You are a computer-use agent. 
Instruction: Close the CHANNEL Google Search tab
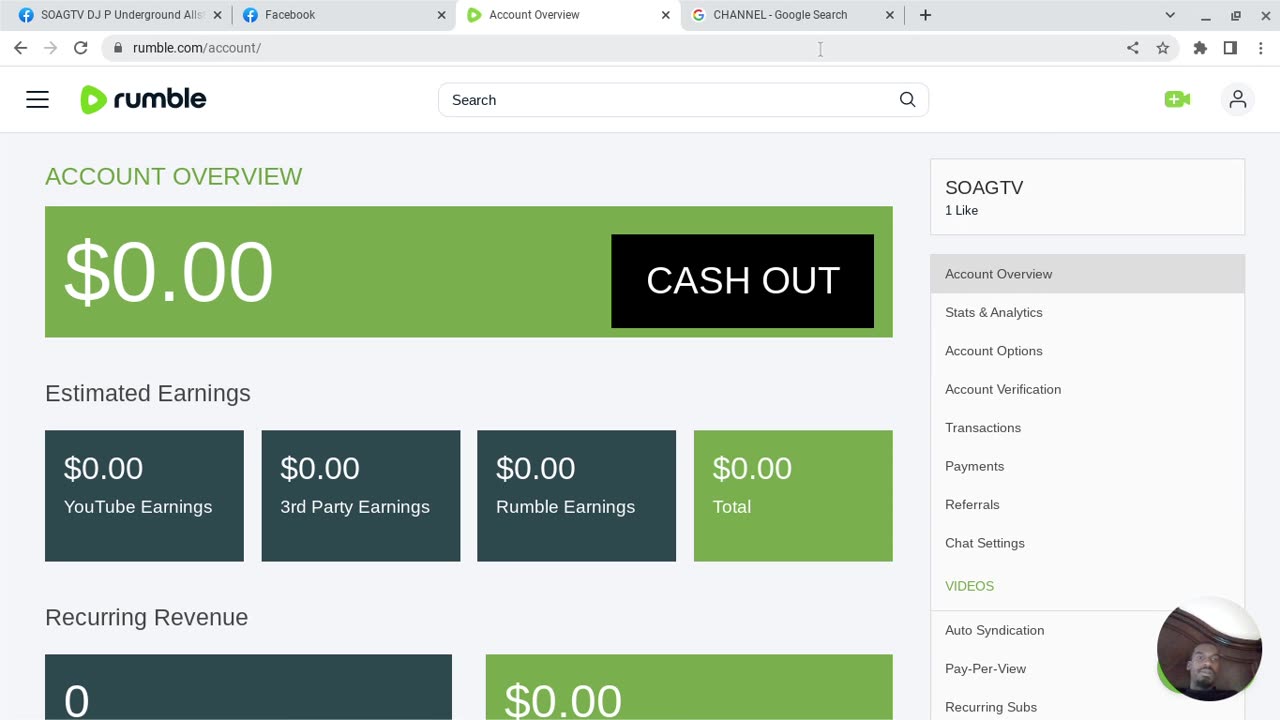[x=889, y=15]
